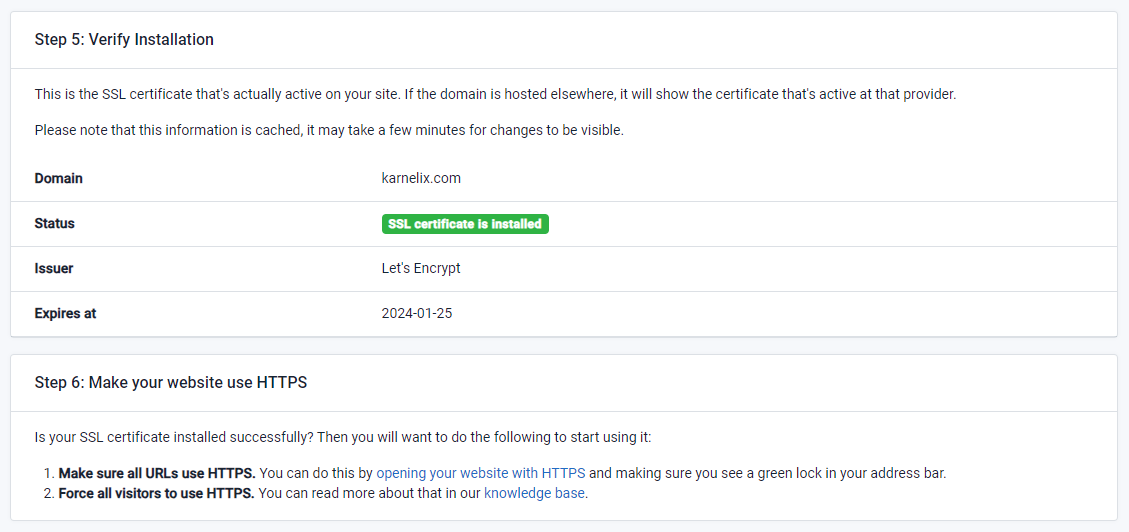Click the 'Step 6: Make your website use HTTPS' heading

170,382
